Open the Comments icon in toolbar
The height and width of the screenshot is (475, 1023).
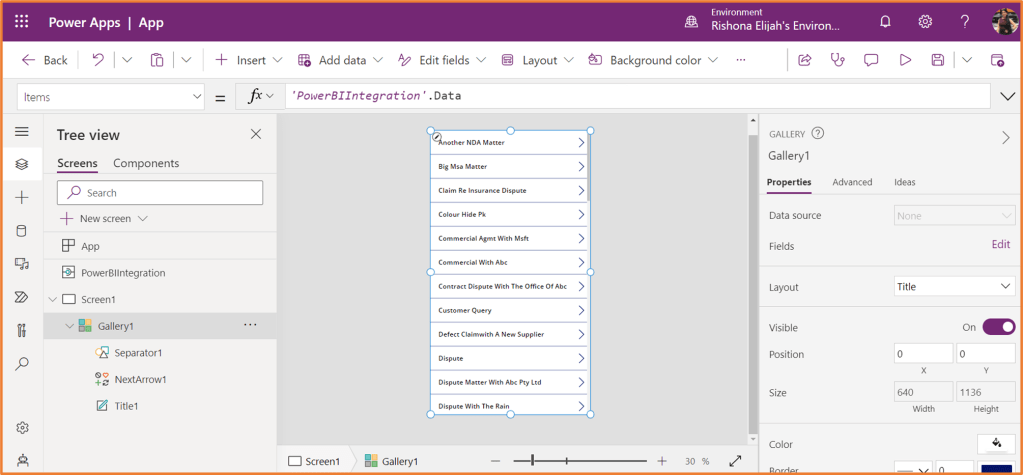(871, 60)
